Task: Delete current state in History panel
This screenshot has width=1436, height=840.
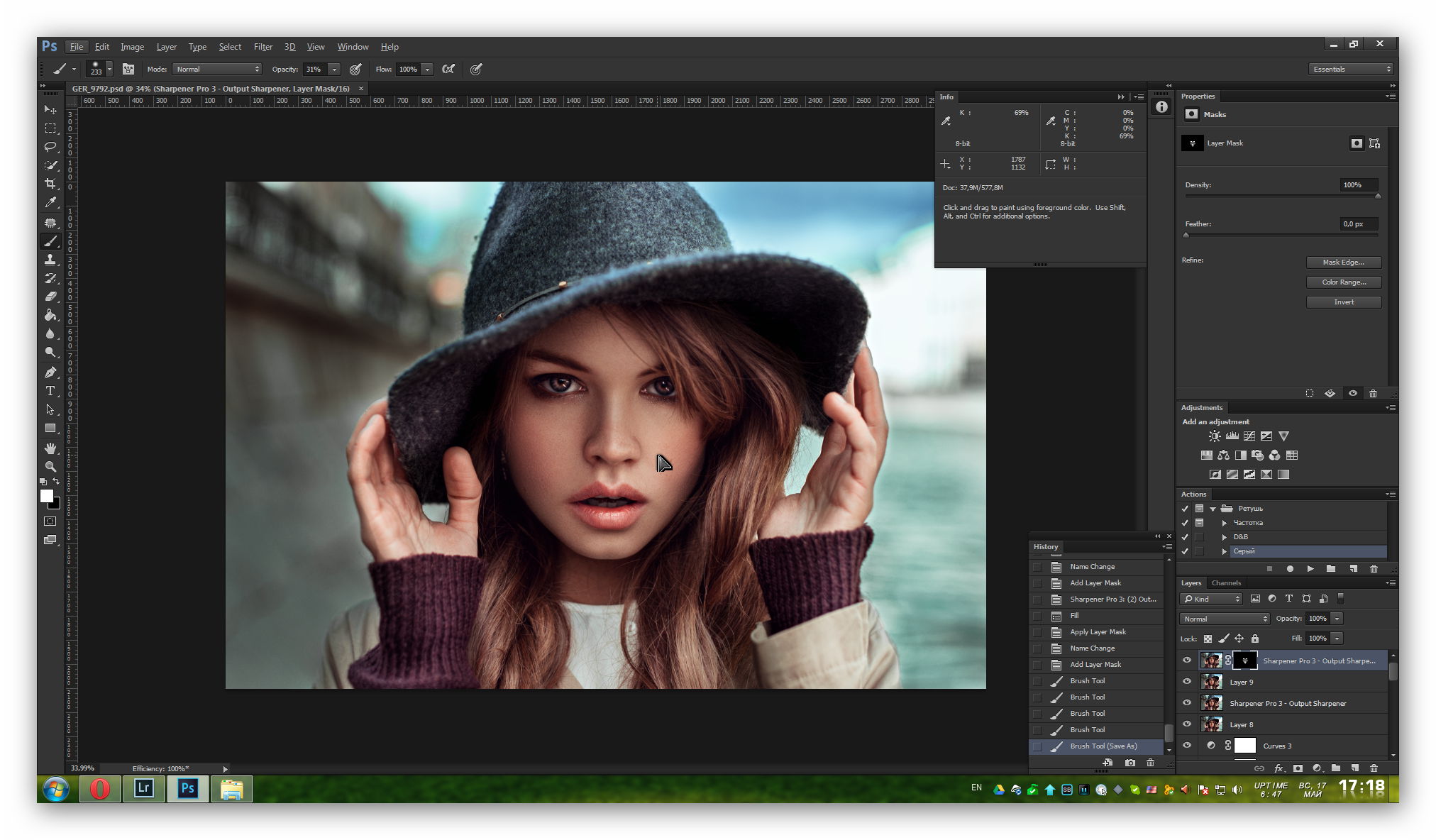Action: click(x=1151, y=763)
